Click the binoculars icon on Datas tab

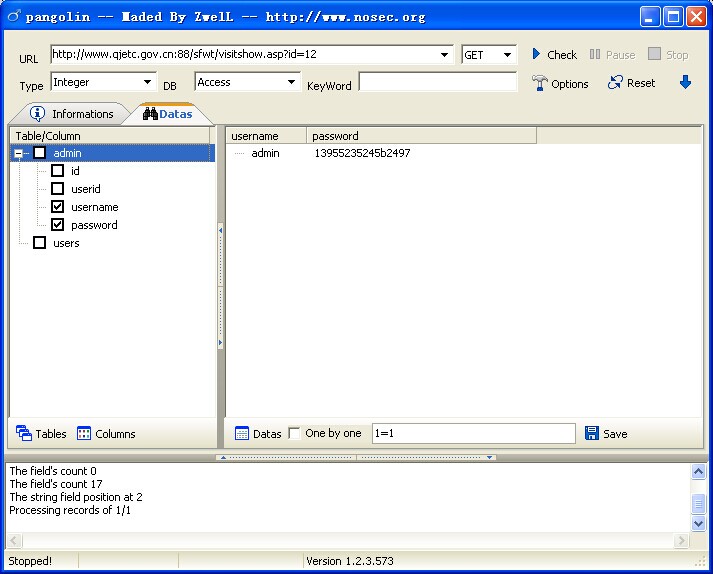click(150, 113)
